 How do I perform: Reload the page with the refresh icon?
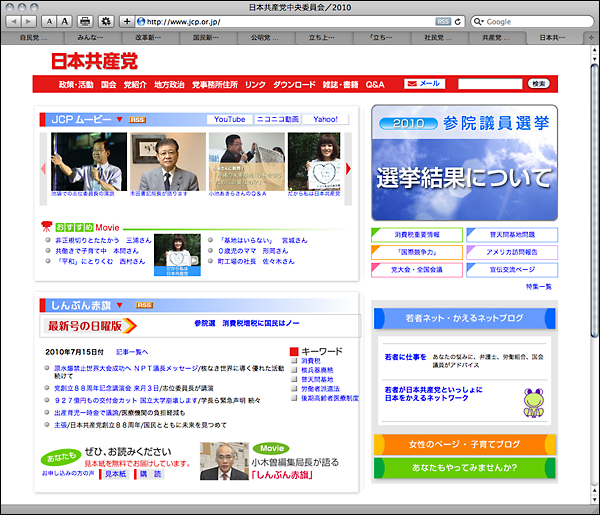[x=458, y=21]
